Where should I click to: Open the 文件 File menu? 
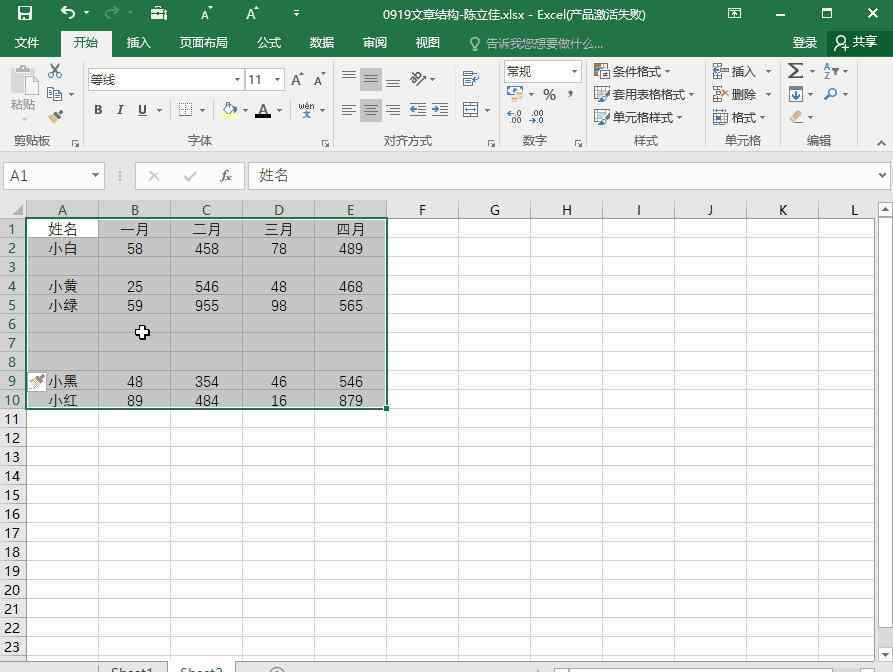(x=27, y=42)
